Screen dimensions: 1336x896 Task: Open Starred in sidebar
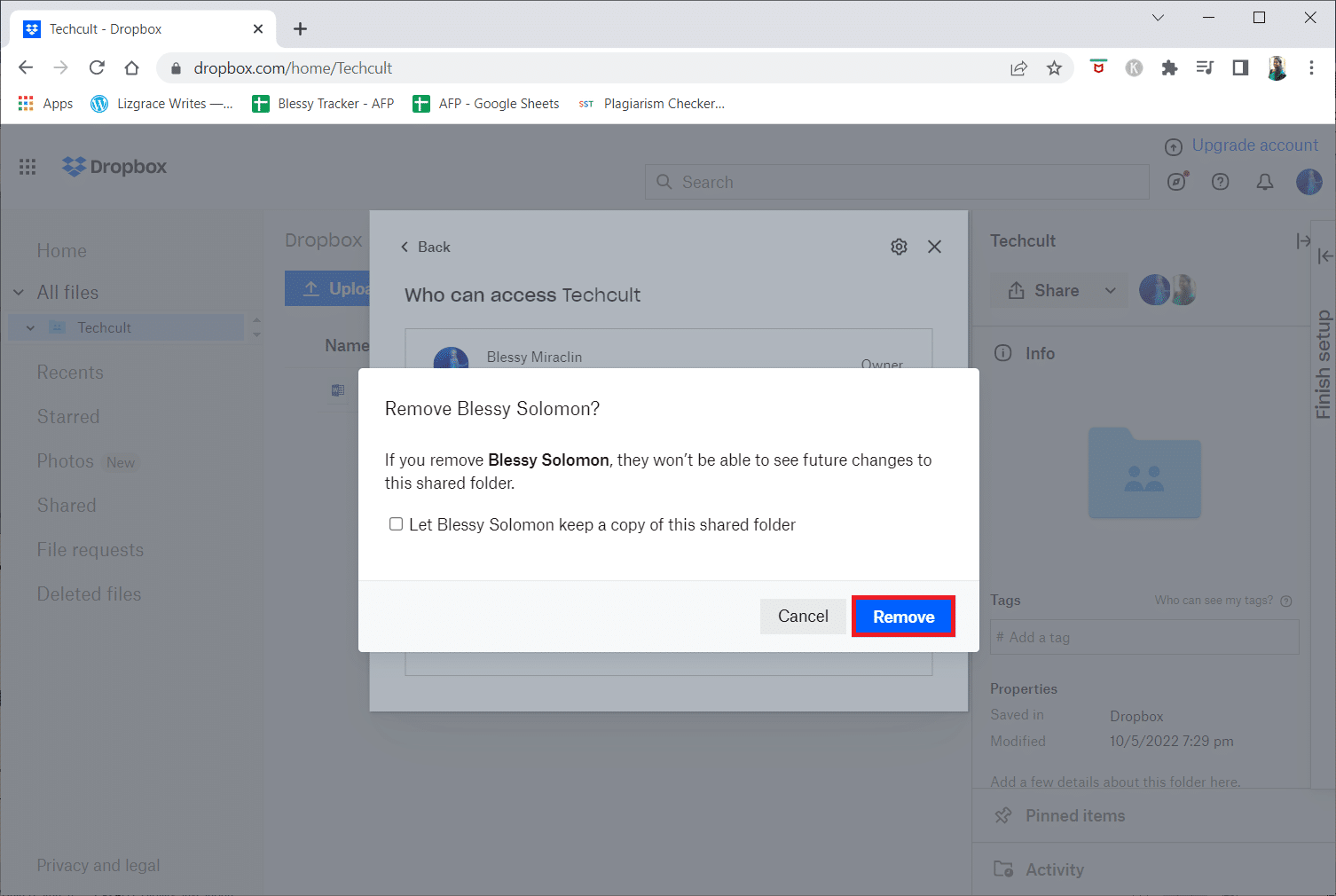tap(68, 417)
